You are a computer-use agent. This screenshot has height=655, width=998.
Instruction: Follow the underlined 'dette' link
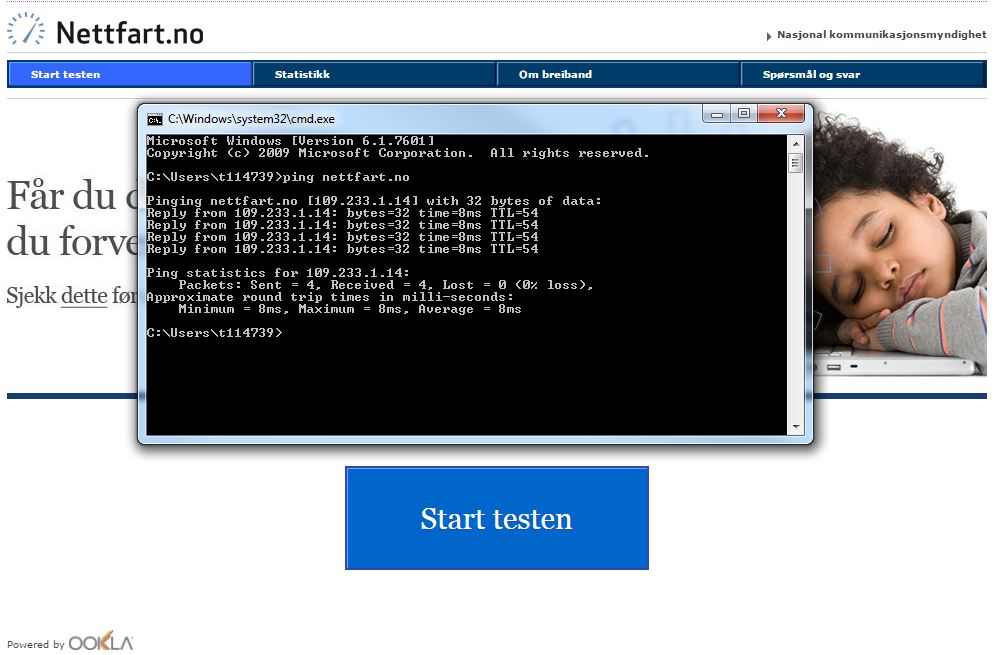tap(84, 296)
